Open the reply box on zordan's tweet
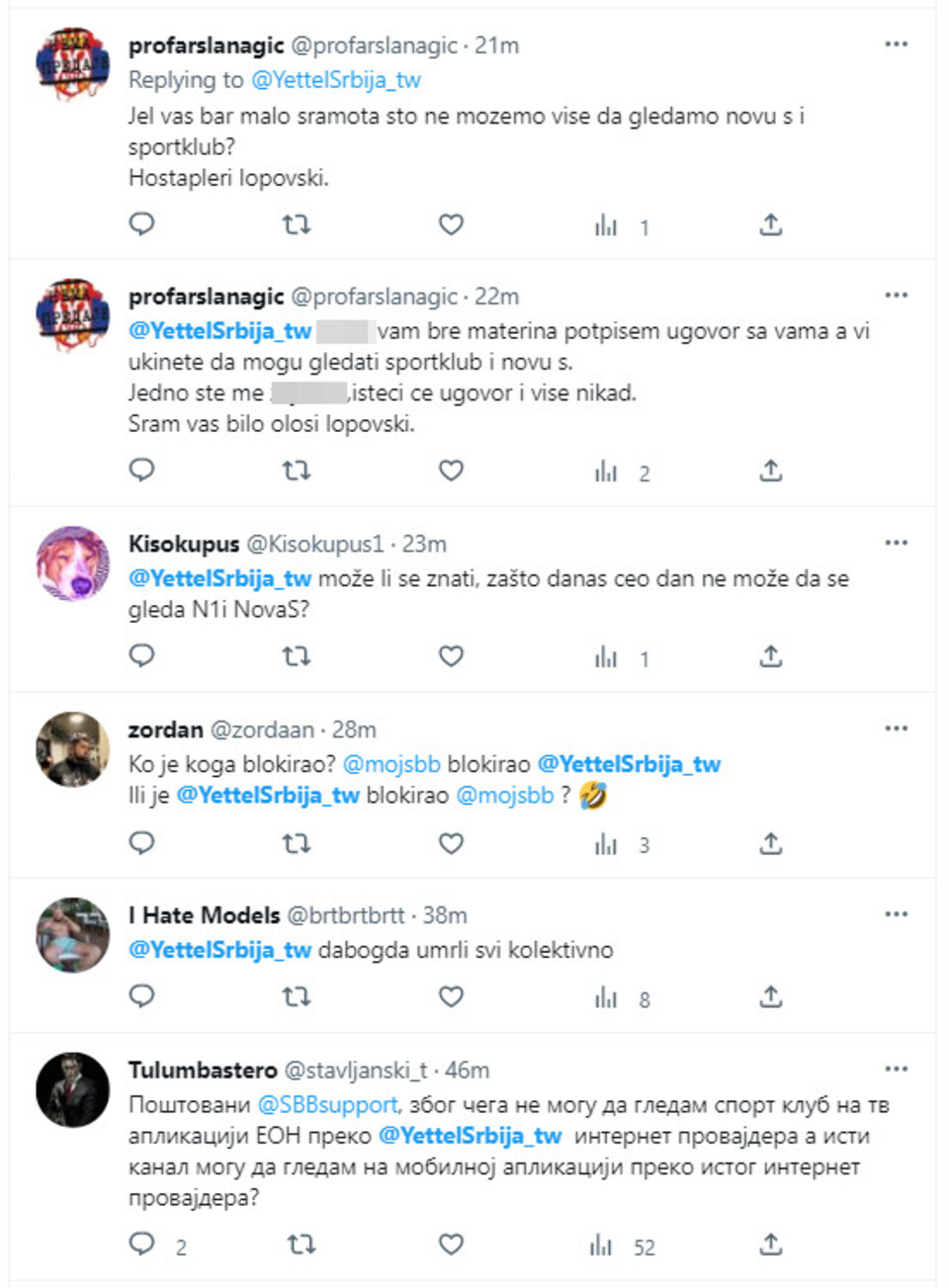 coord(143,844)
